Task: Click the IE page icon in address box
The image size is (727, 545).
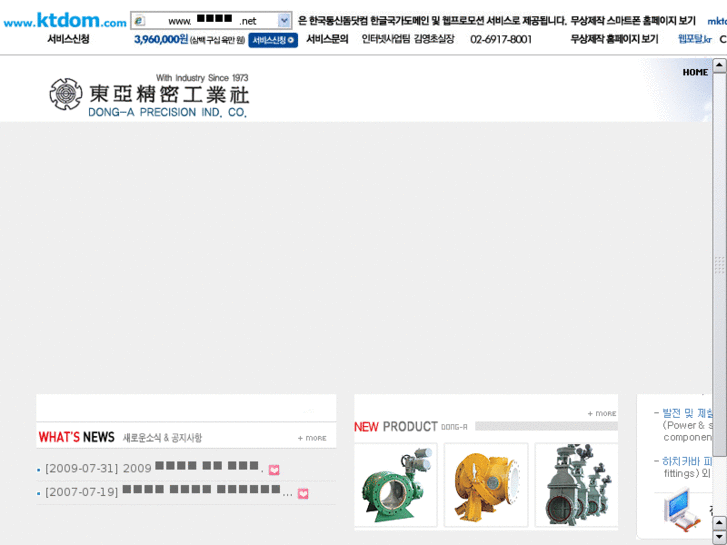Action: (x=139, y=21)
